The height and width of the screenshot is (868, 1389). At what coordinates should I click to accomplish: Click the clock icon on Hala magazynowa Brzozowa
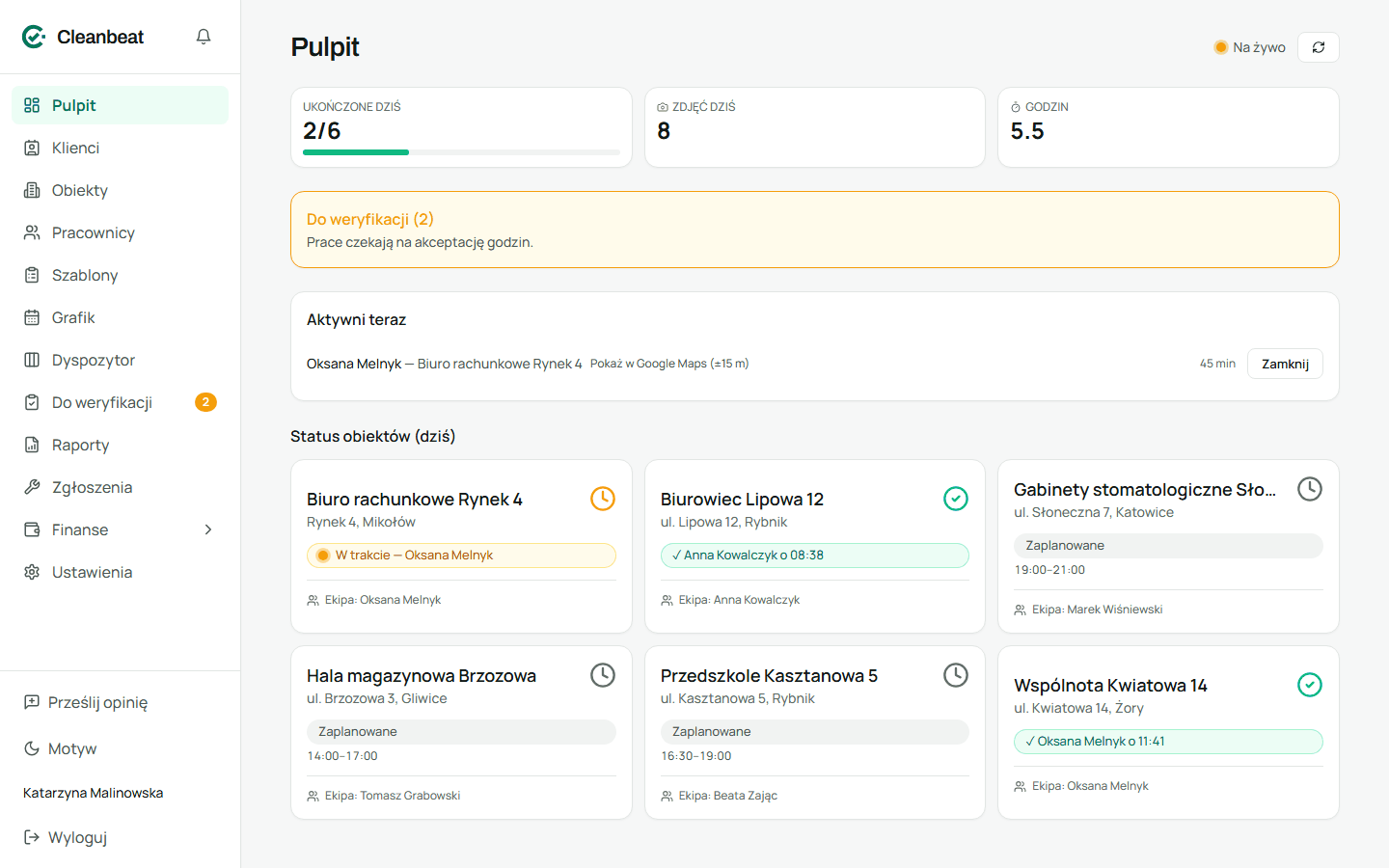point(603,675)
